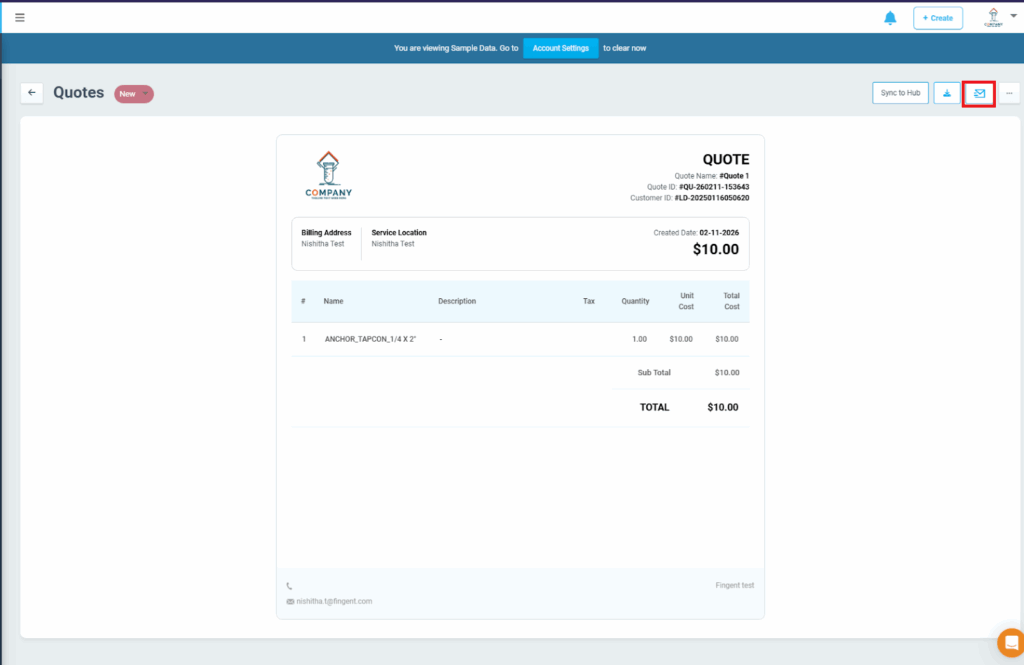Click the nishitha.t@fingent.com email address
This screenshot has width=1024, height=665.
[334, 602]
